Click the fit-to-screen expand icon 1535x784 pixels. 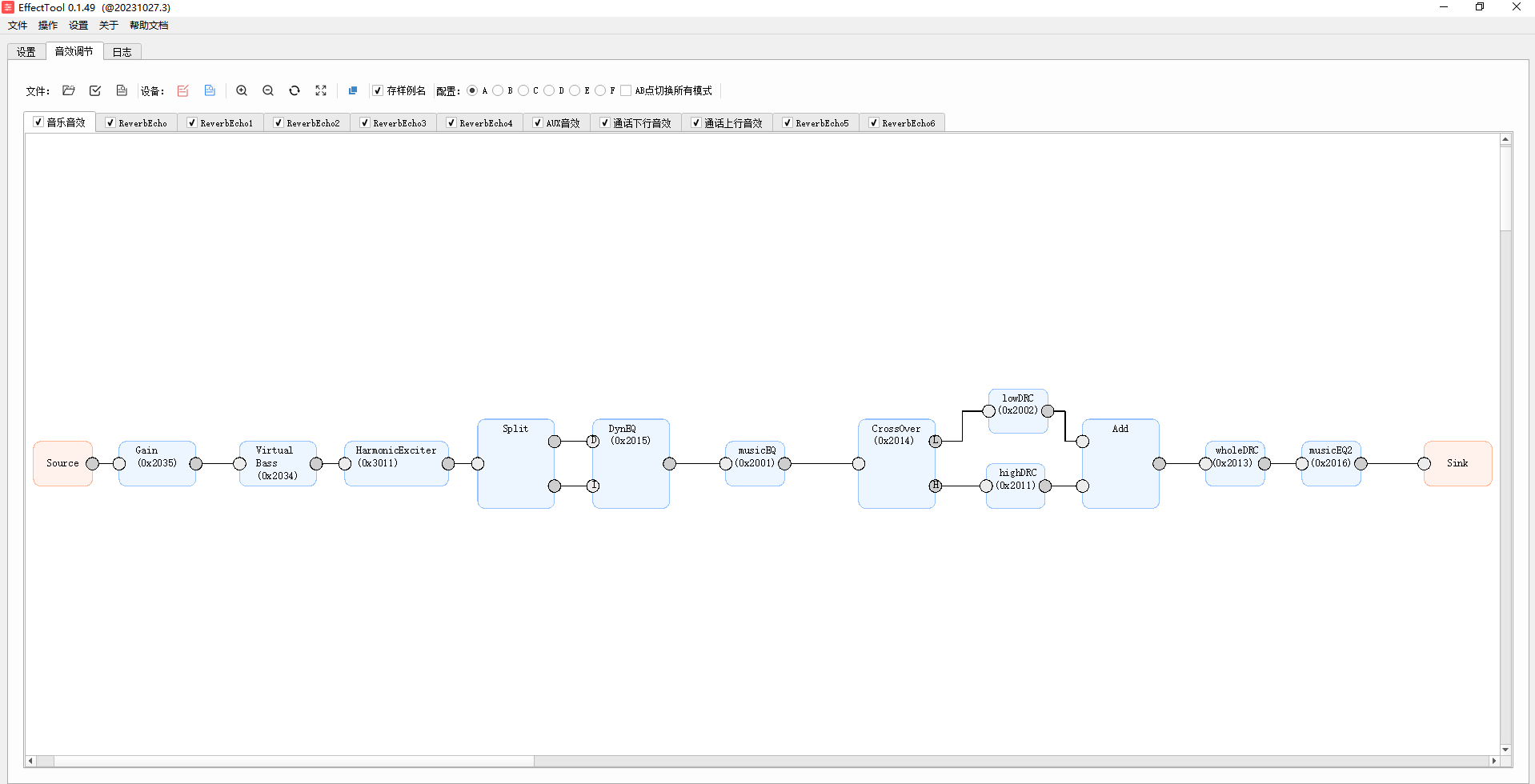(x=321, y=90)
